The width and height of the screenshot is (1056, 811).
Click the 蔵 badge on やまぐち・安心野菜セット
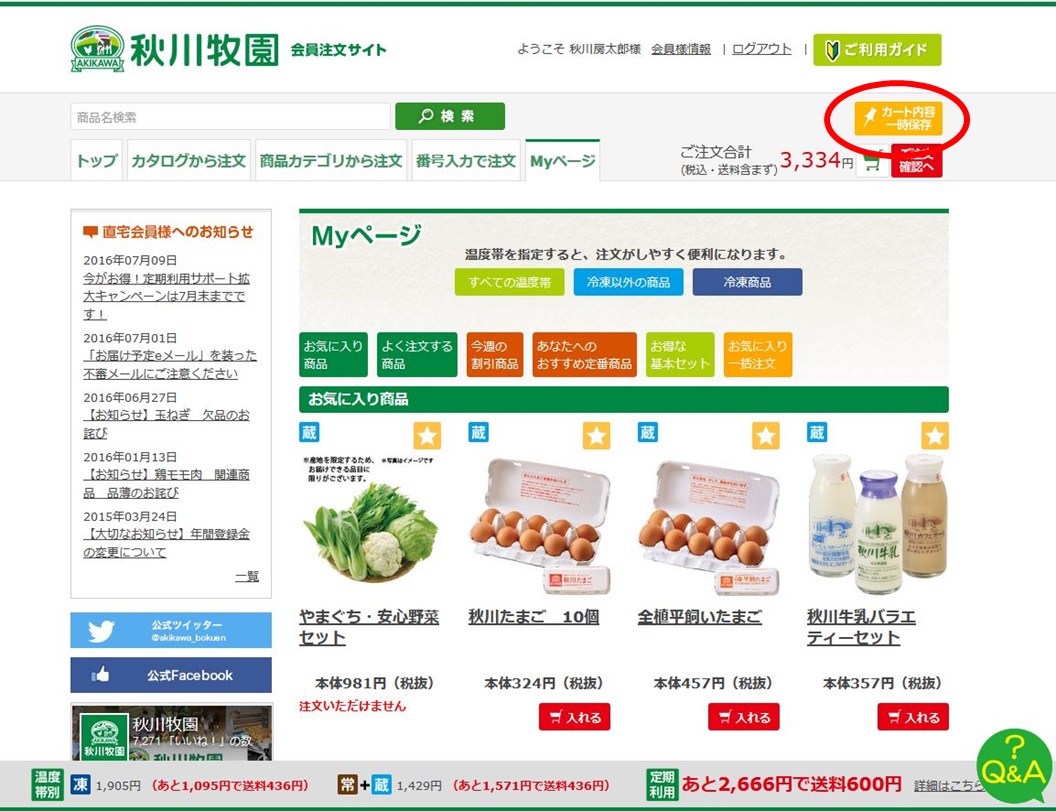[309, 432]
